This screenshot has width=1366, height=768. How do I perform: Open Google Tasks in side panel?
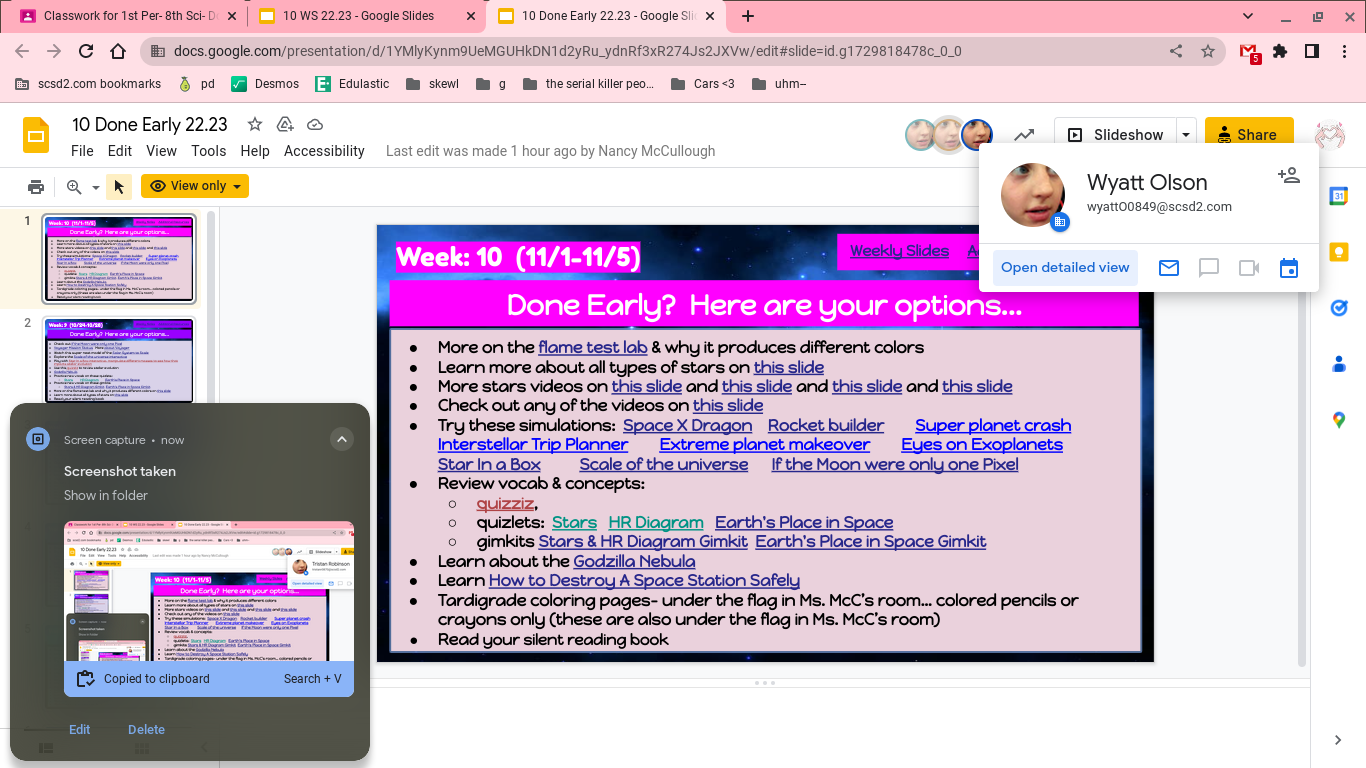pyautogui.click(x=1339, y=309)
